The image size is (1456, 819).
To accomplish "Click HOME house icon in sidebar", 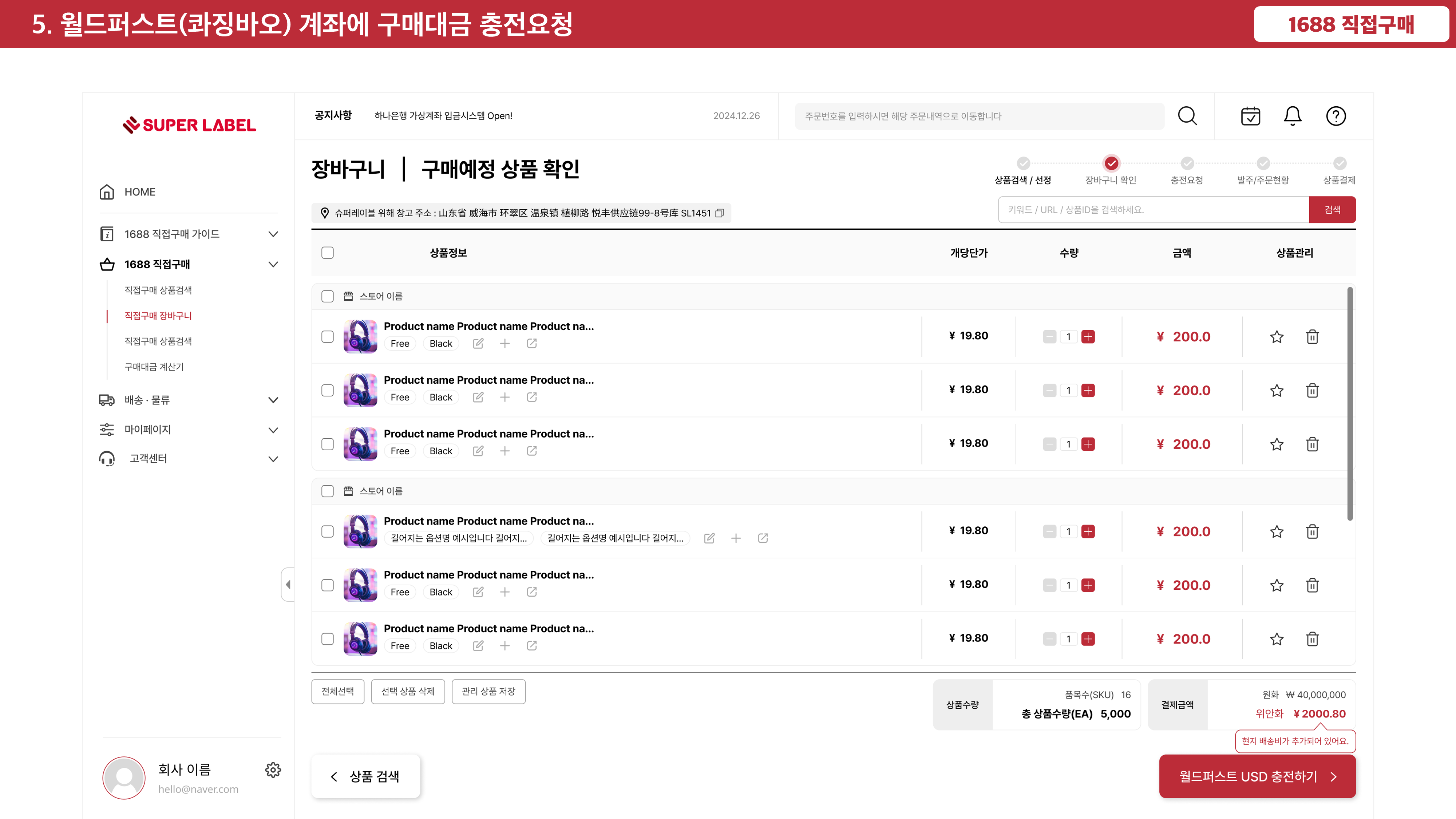I will [x=107, y=192].
